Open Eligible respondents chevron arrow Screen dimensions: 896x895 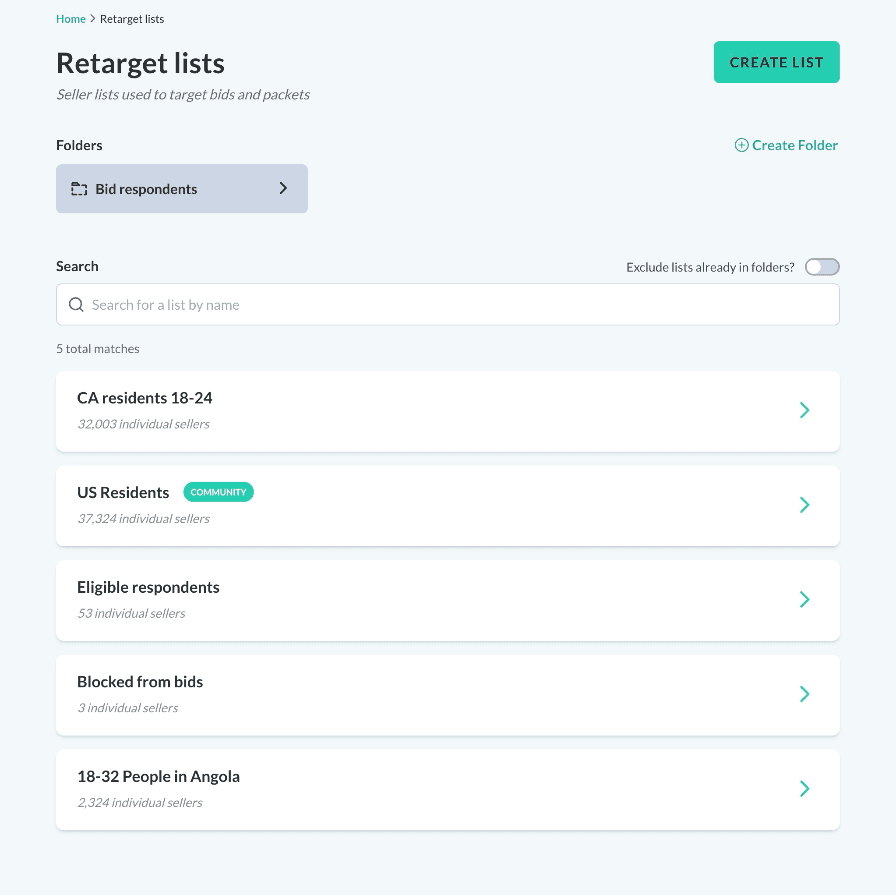[x=804, y=599]
